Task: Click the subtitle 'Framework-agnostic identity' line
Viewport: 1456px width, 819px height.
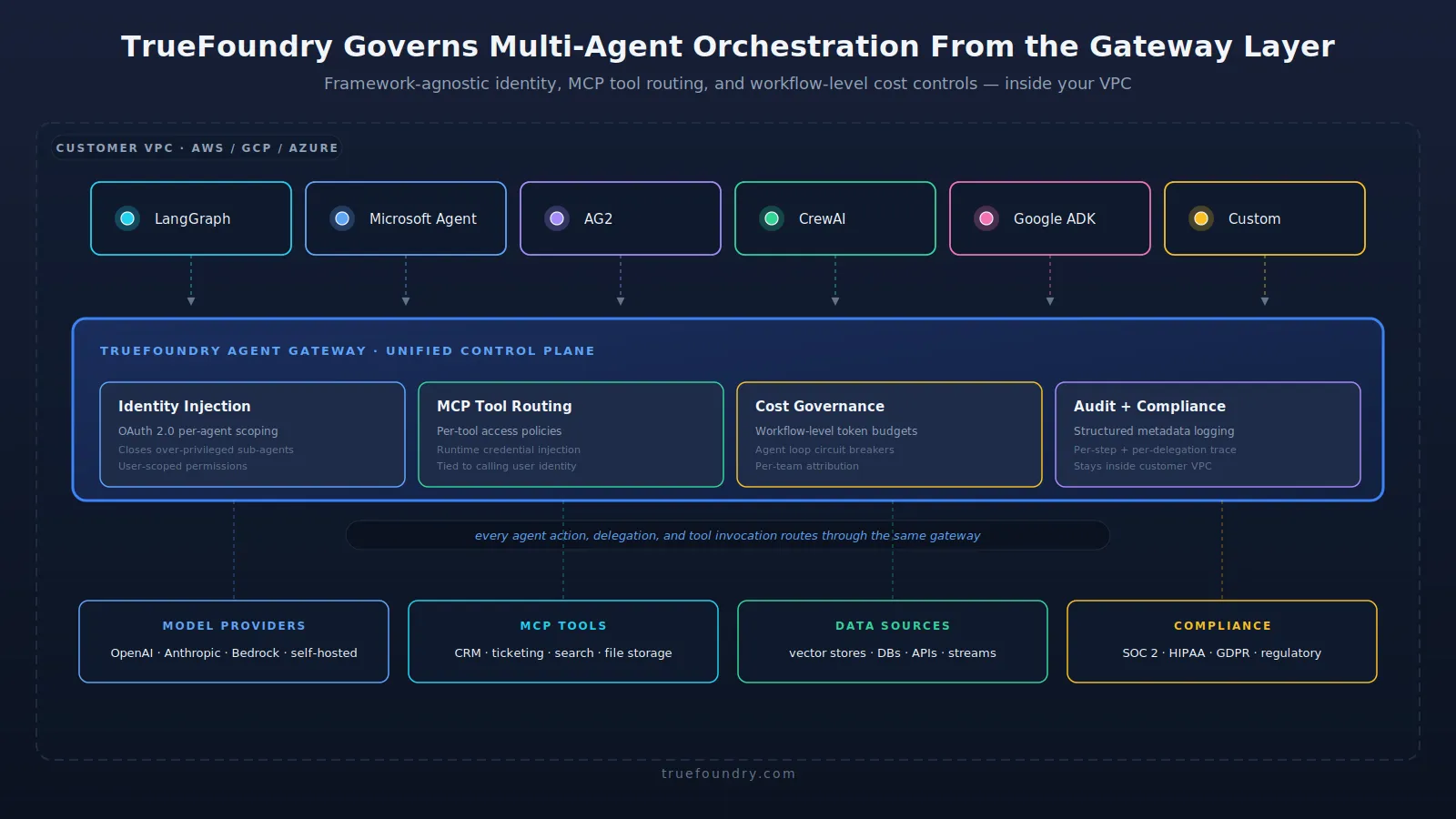Action: 728,84
